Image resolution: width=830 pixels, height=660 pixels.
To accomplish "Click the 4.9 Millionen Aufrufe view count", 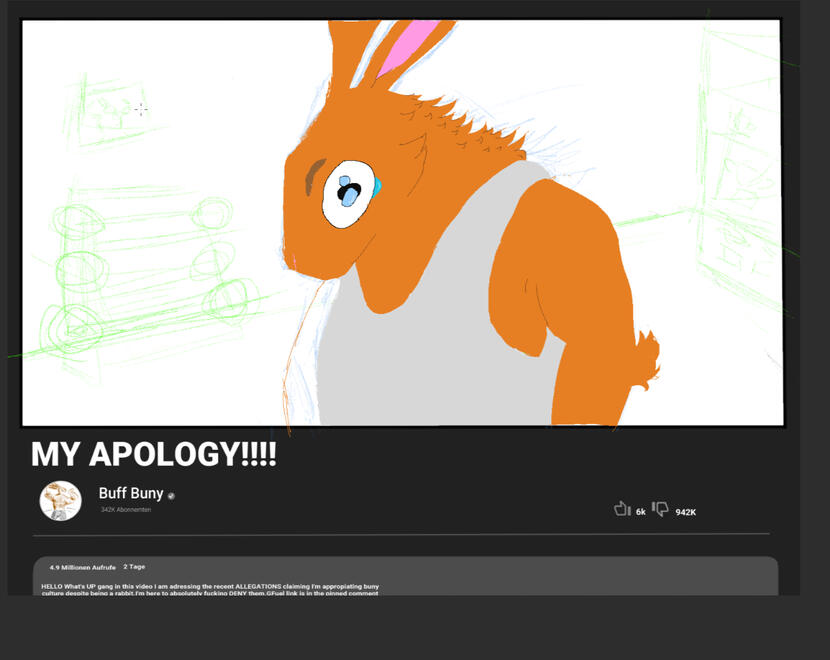I will (83, 567).
